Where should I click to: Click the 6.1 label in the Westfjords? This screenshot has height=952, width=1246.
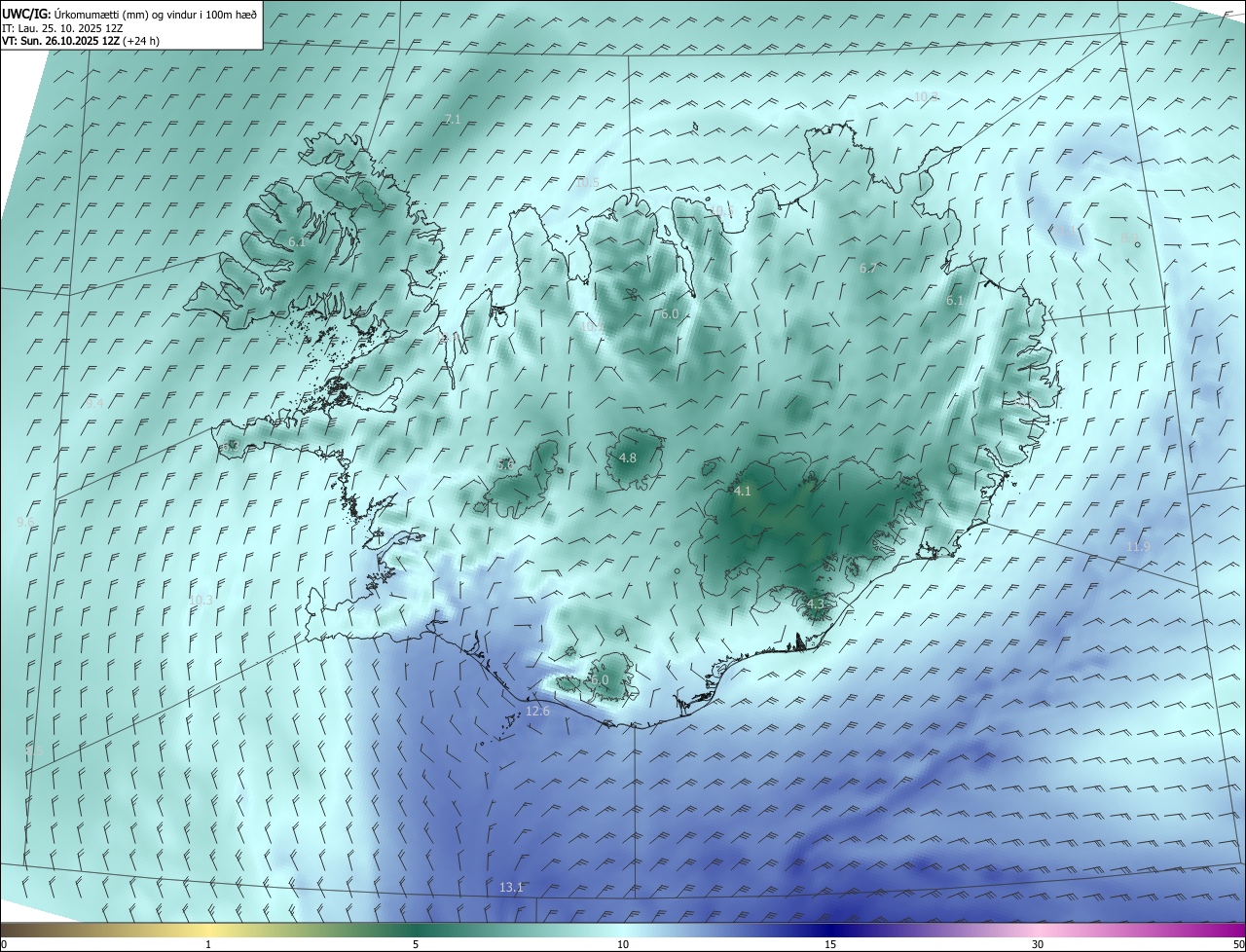297,241
